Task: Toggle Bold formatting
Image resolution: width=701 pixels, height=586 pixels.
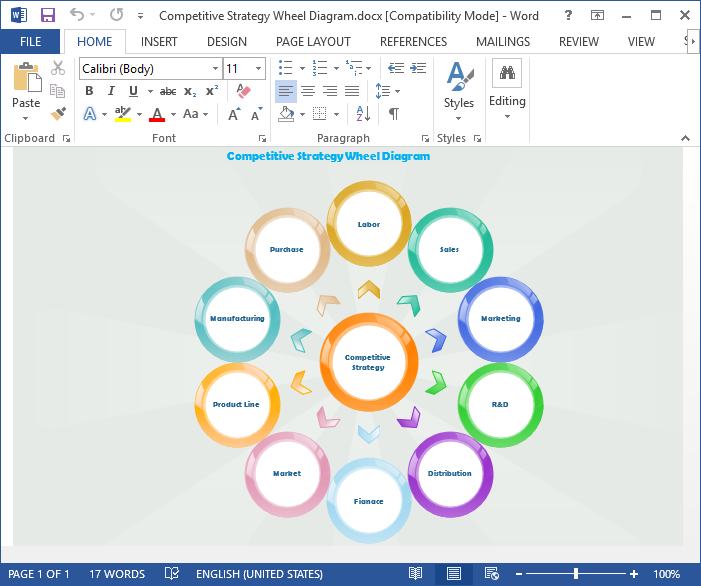Action: [89, 91]
